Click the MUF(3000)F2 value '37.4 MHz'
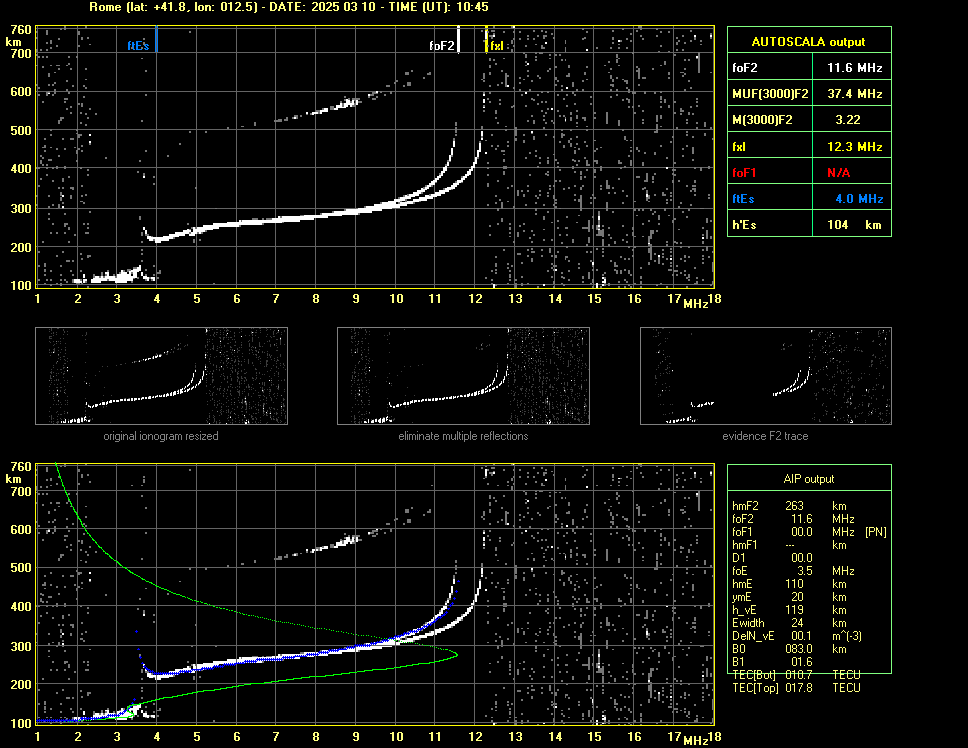968x748 pixels. coord(854,94)
